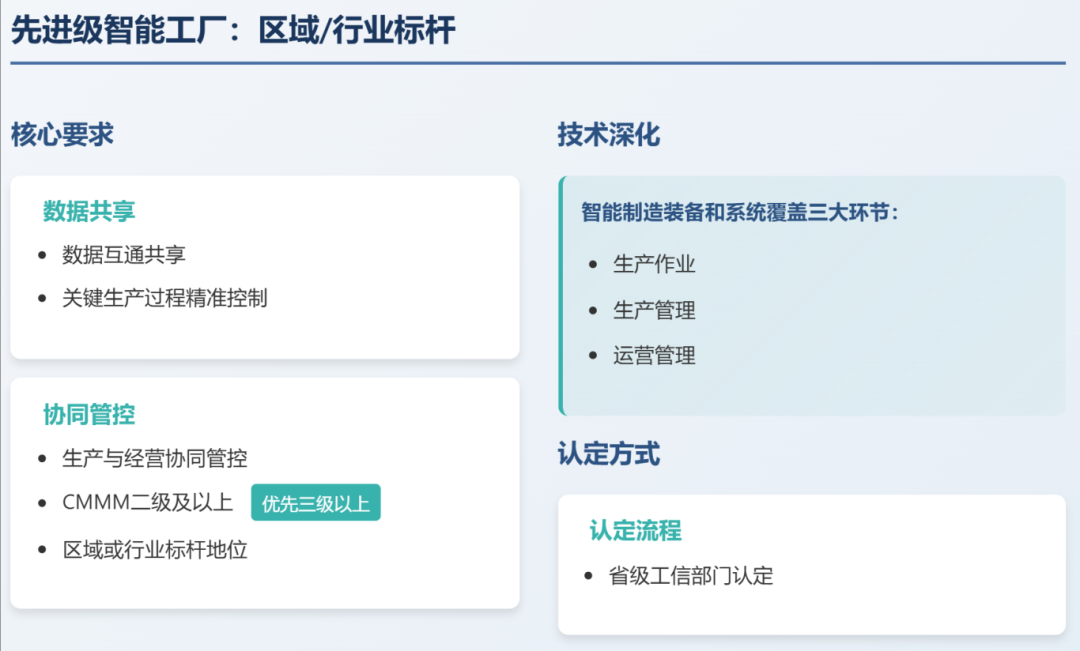Click the 优先三级以上 badge
Viewport: 1080px width, 651px height.
(x=315, y=503)
